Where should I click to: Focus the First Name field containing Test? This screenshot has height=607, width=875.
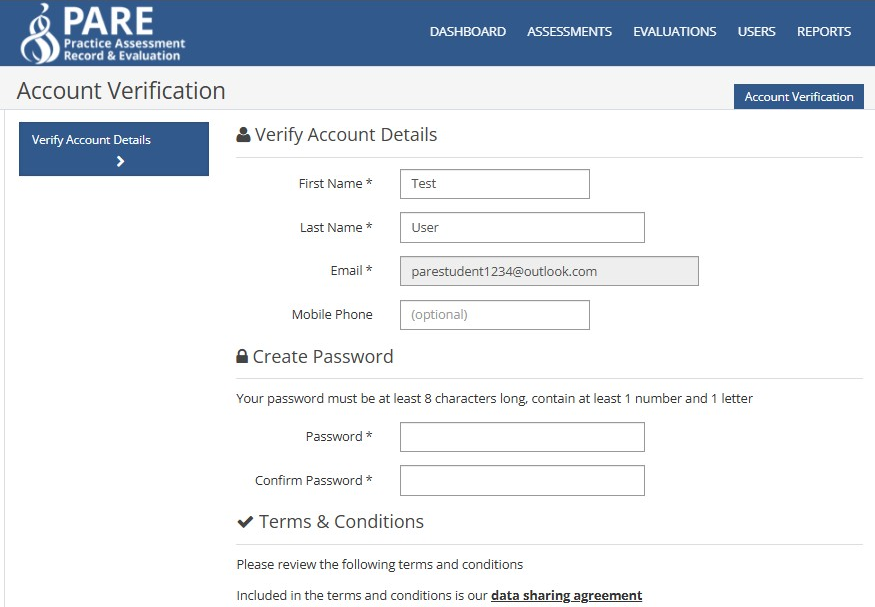494,184
